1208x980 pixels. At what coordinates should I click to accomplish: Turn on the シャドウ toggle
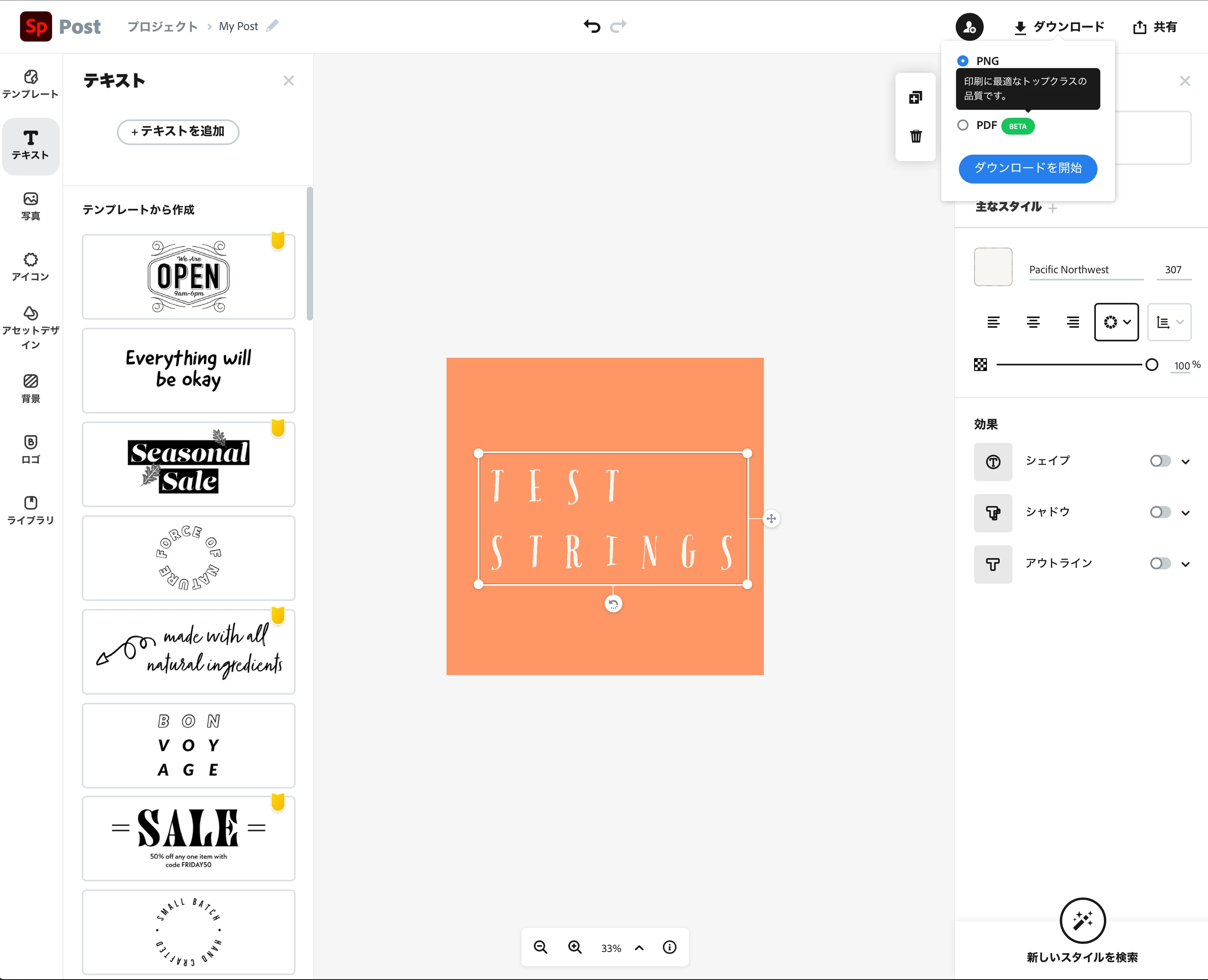[x=1160, y=512]
